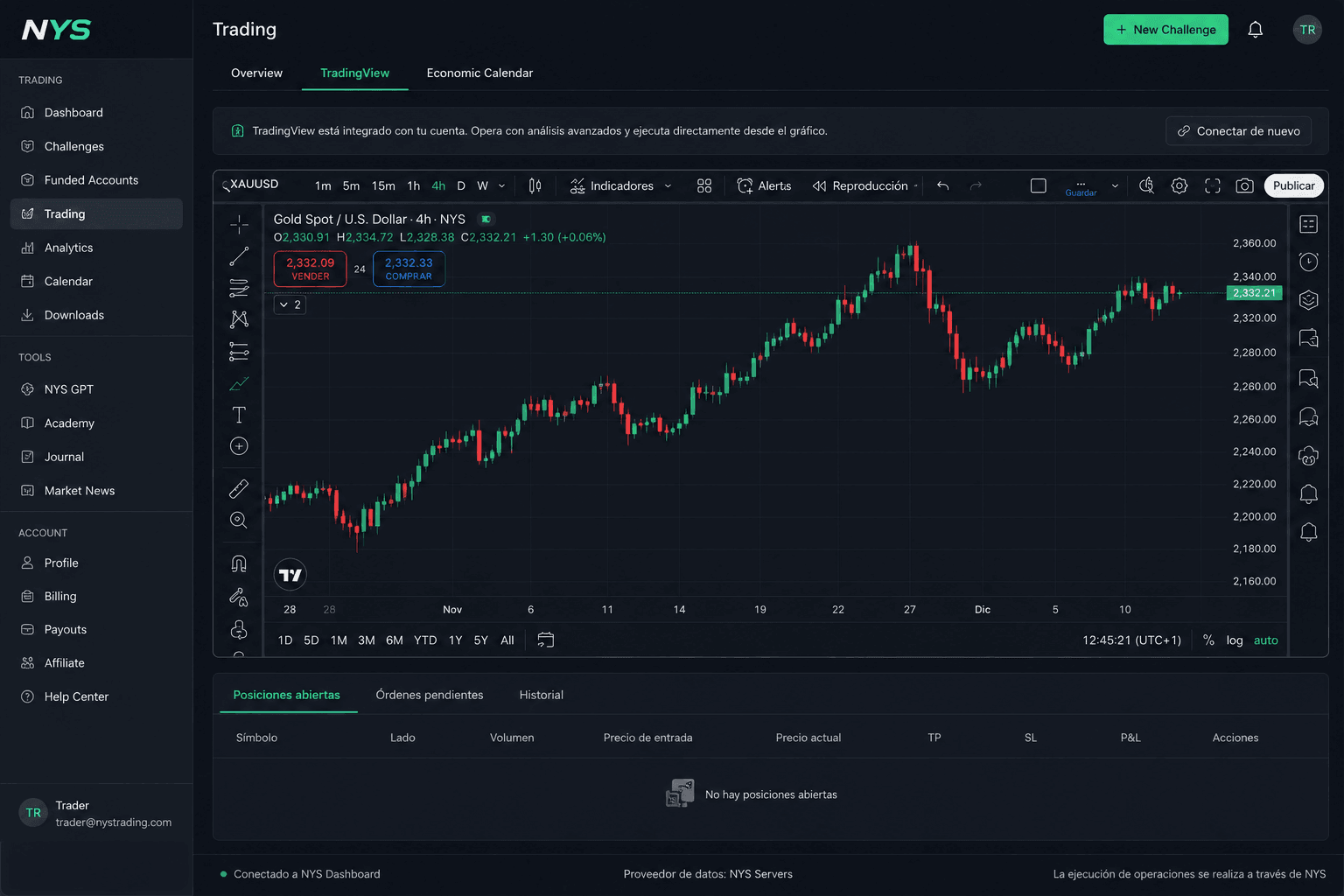Select the daily D timeframe
The width and height of the screenshot is (1344, 896).
click(x=461, y=185)
